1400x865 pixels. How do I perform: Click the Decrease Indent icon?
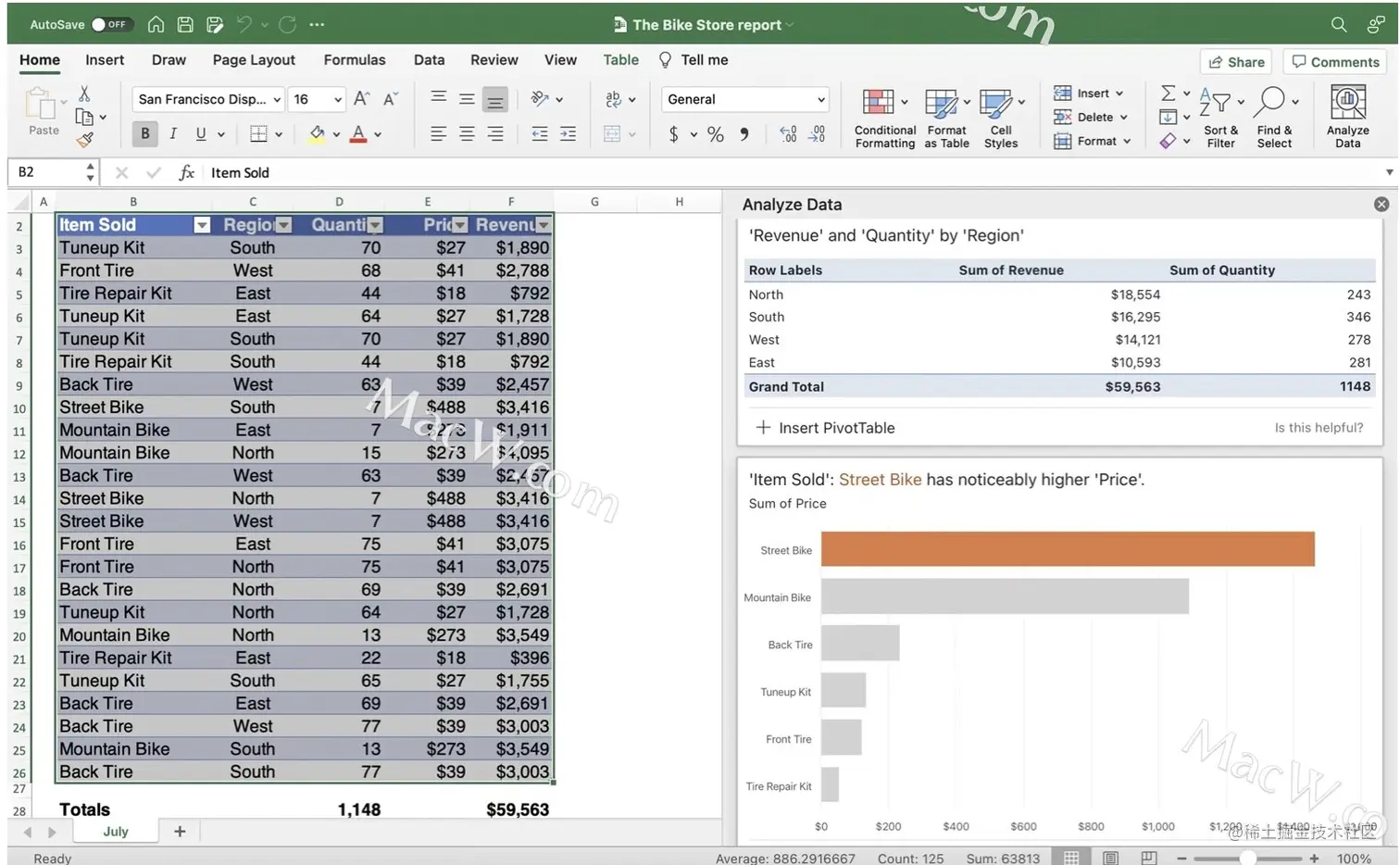[x=539, y=134]
